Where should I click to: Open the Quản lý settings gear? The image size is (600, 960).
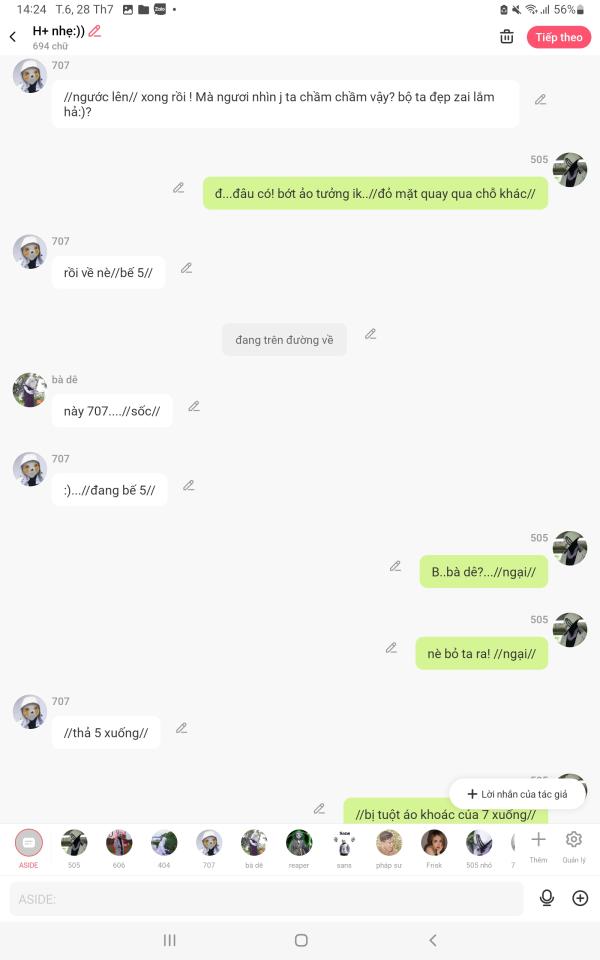coord(574,846)
